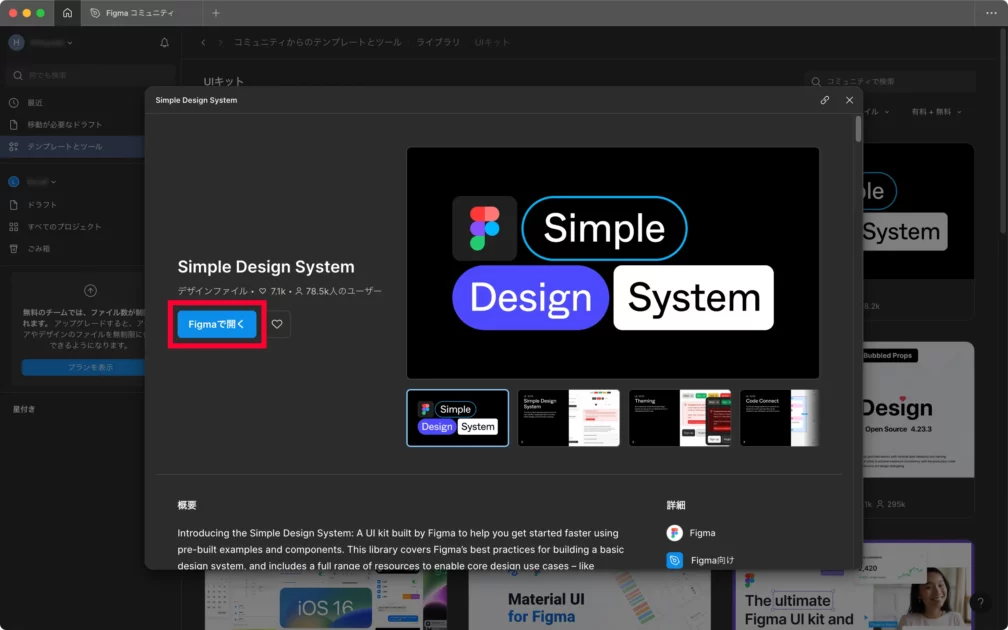This screenshot has height=630, width=1008.
Task: Open the notifications bell icon
Action: coord(165,43)
